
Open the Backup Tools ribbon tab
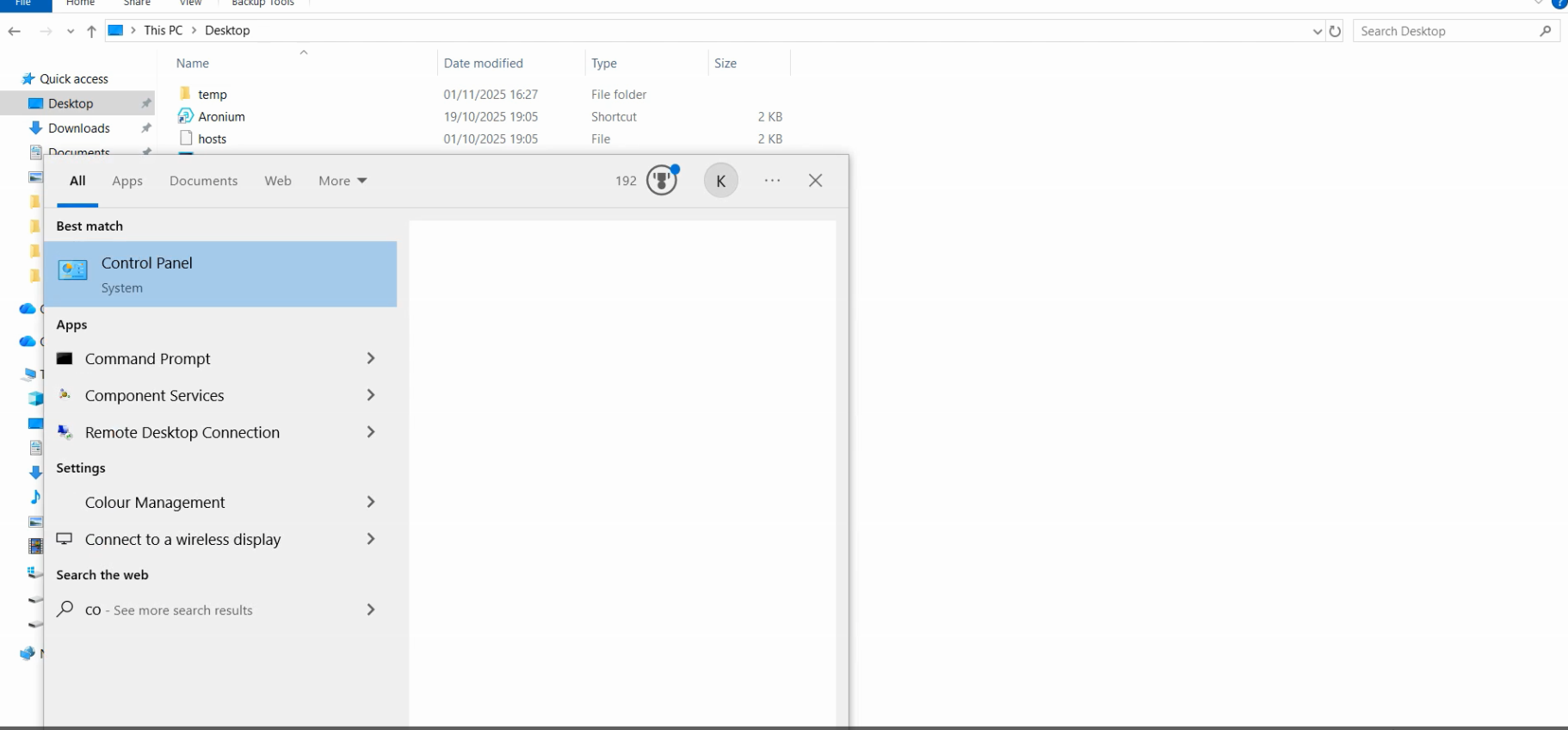tap(263, 3)
